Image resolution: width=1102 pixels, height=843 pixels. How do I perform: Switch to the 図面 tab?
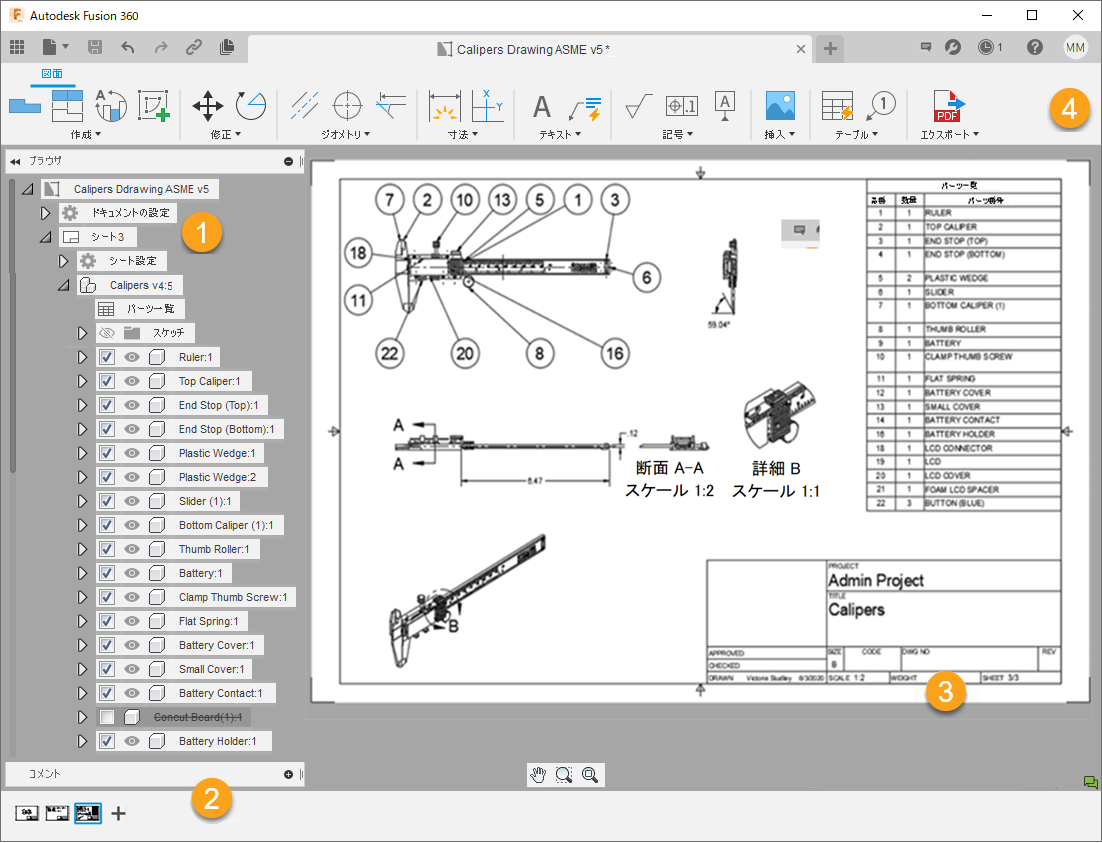coord(52,74)
